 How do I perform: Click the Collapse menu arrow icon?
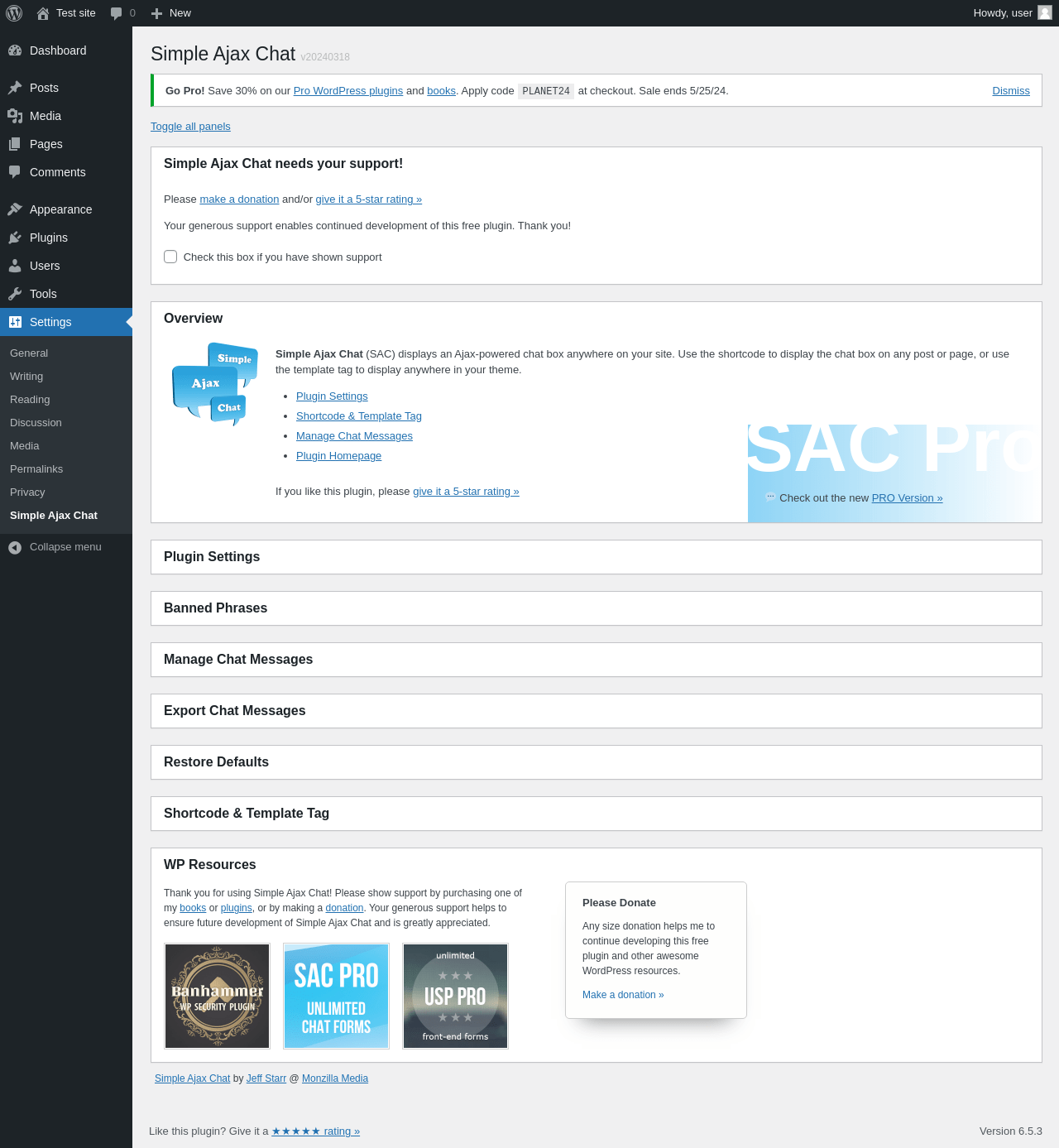(15, 547)
